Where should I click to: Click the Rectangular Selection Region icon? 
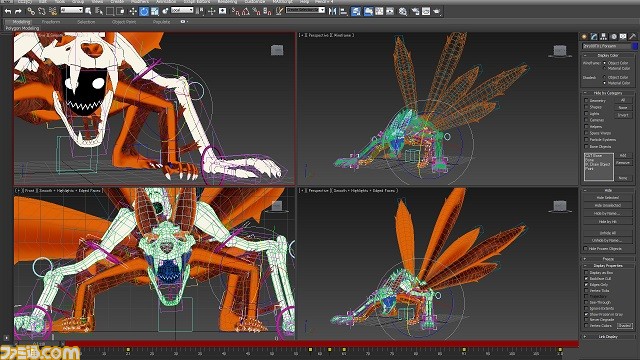coord(110,11)
